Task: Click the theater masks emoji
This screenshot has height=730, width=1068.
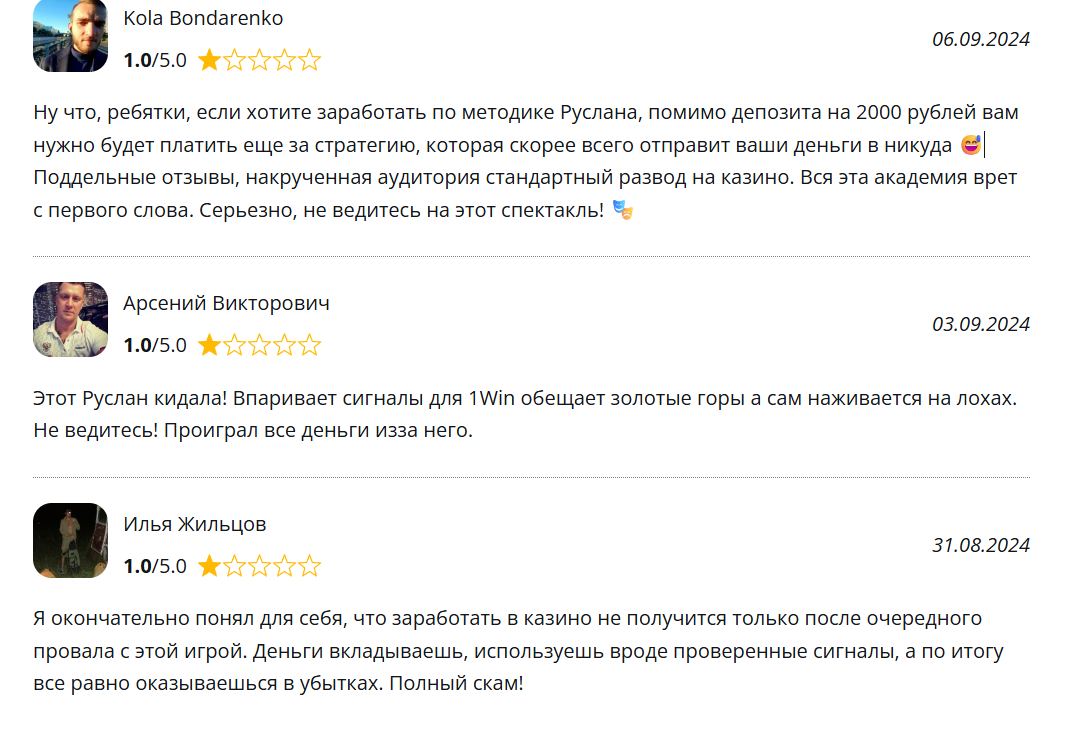Action: (623, 210)
